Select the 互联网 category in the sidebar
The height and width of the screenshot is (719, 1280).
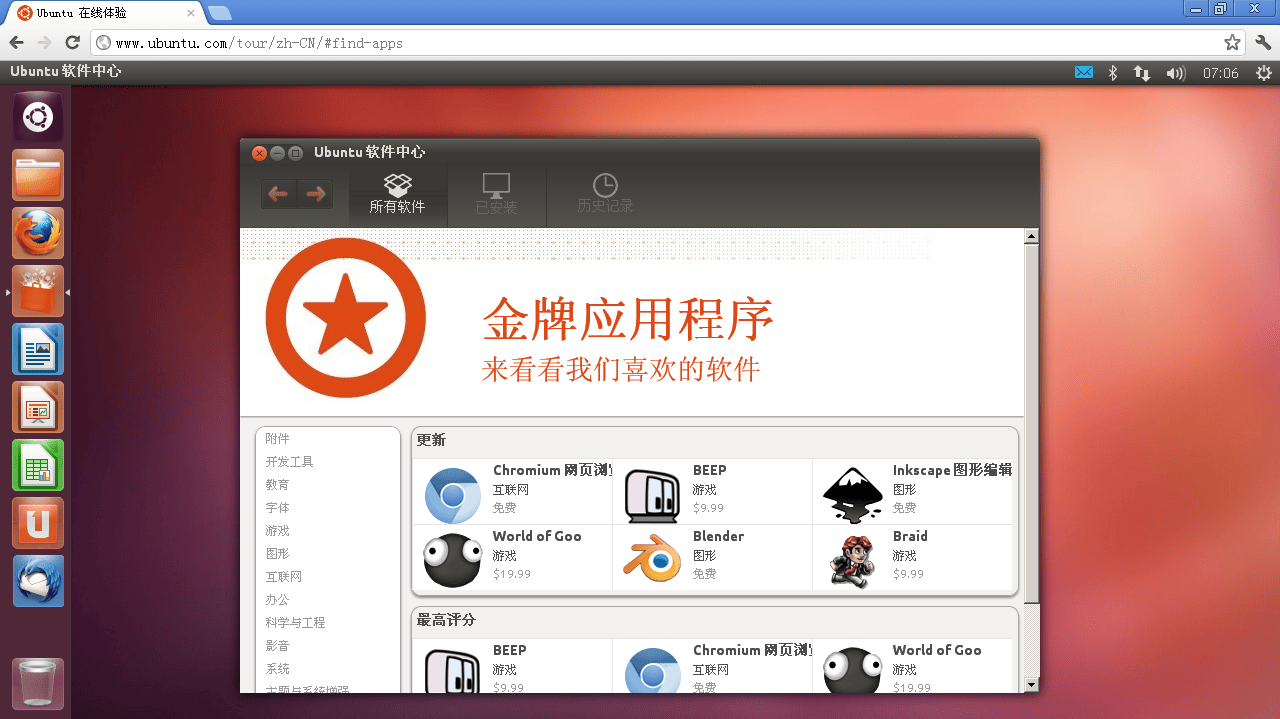click(284, 576)
